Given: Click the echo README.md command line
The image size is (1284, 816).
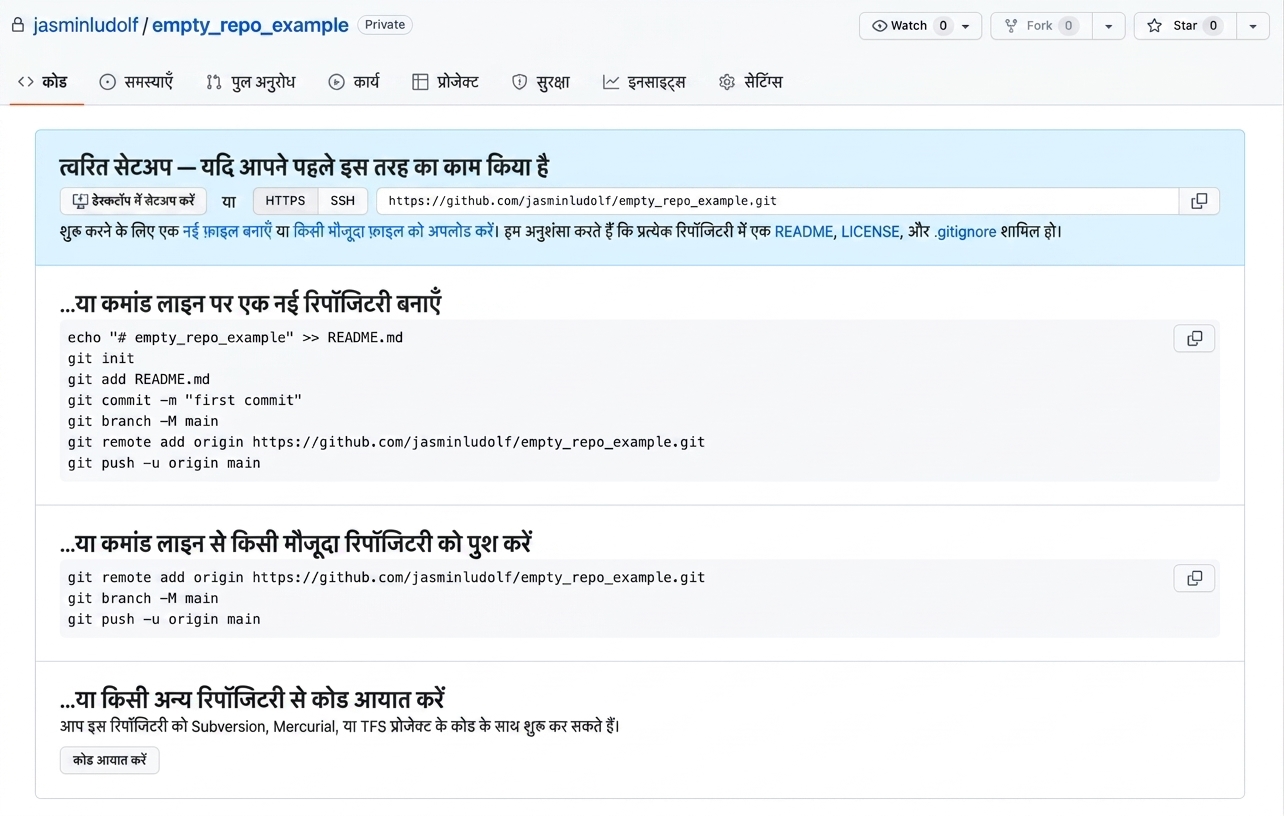Looking at the screenshot, I should 235,337.
